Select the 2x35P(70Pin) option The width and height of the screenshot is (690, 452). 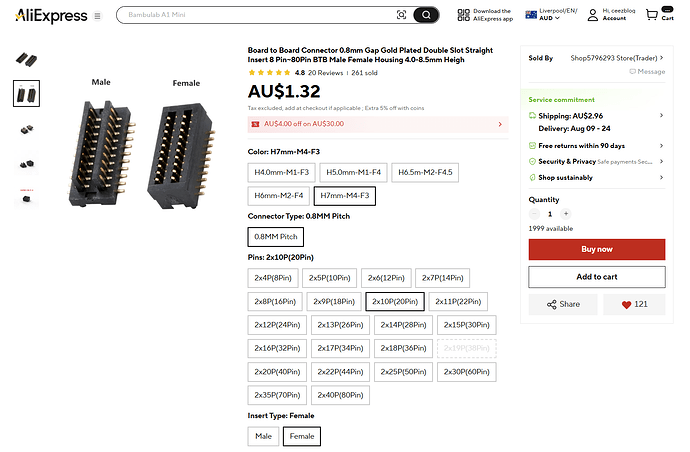point(277,395)
